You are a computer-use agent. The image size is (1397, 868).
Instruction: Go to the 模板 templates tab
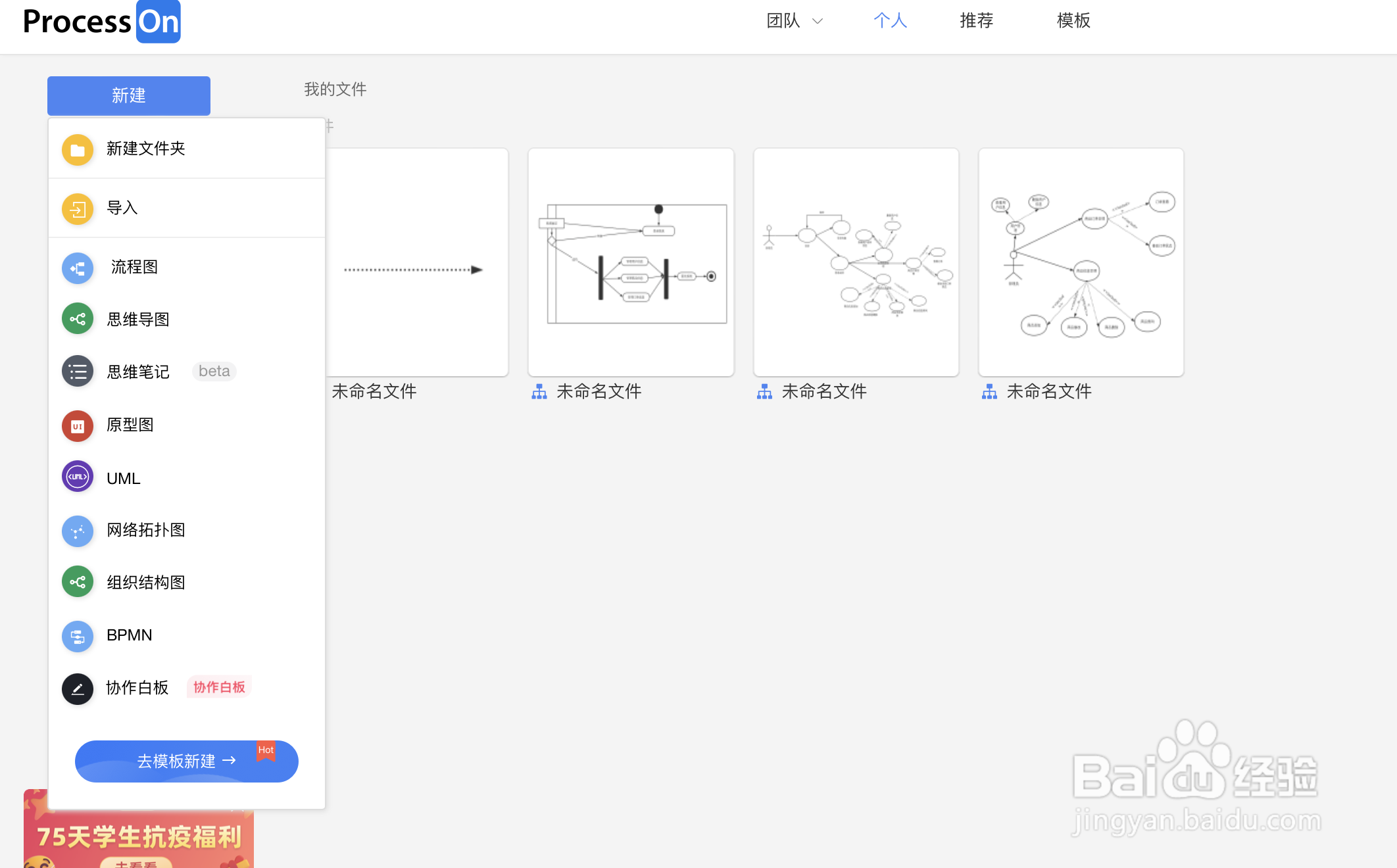(x=1073, y=21)
